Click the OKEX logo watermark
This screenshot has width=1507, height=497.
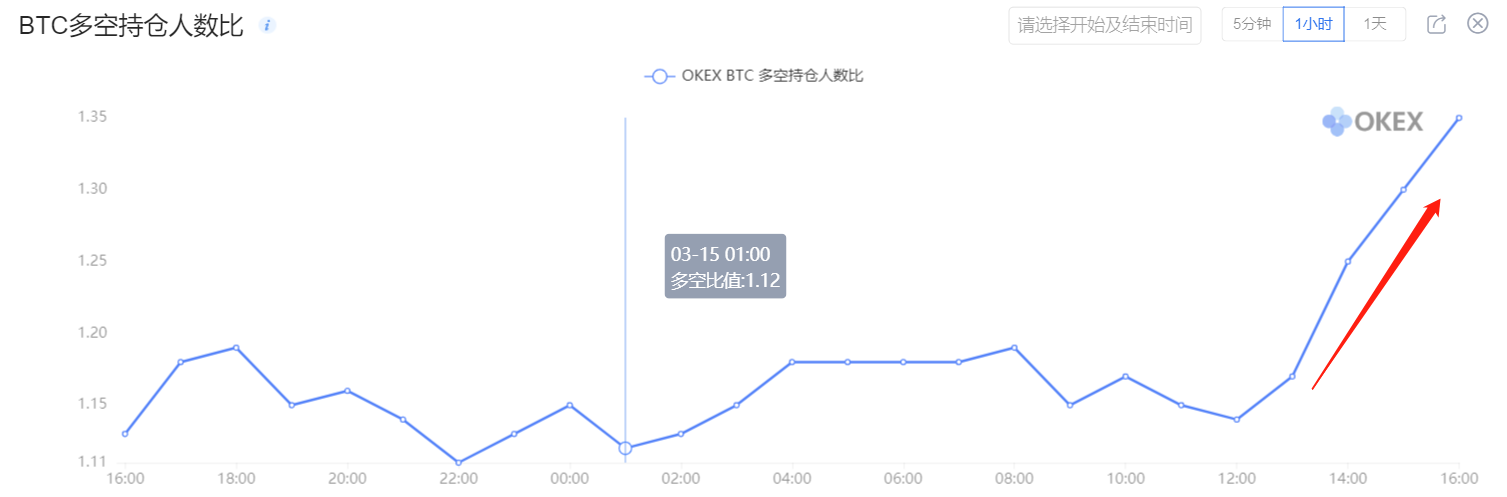coord(1372,122)
